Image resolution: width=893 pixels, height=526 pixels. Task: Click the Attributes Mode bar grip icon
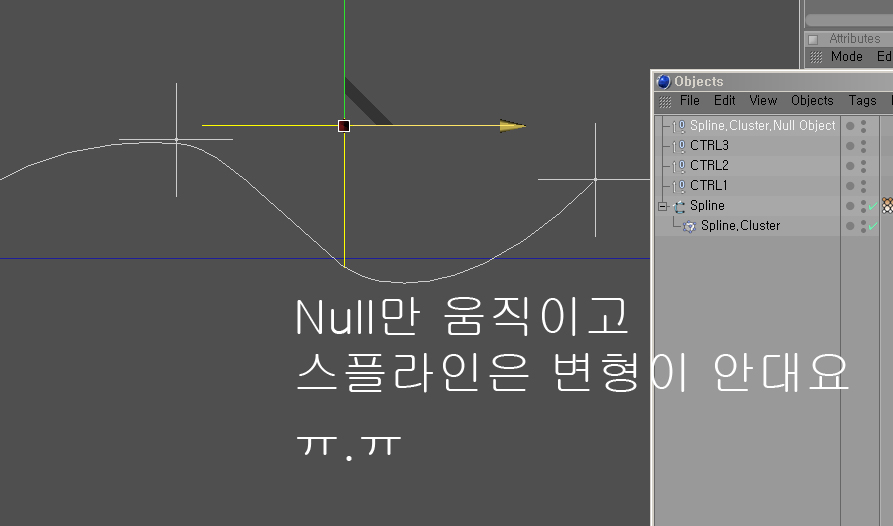pos(816,57)
